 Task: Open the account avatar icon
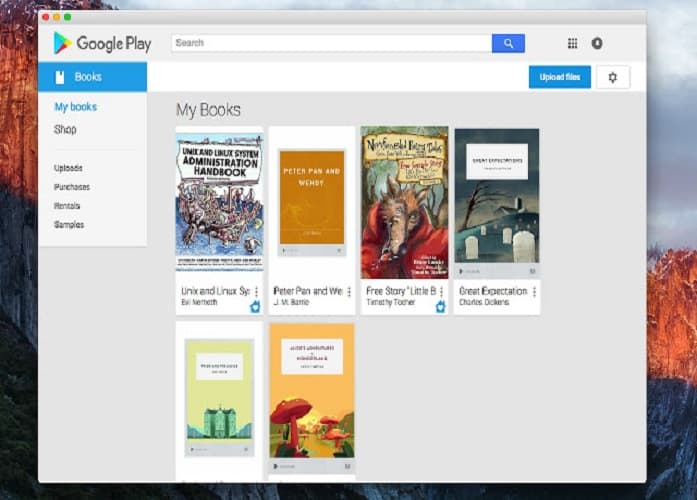(x=597, y=43)
